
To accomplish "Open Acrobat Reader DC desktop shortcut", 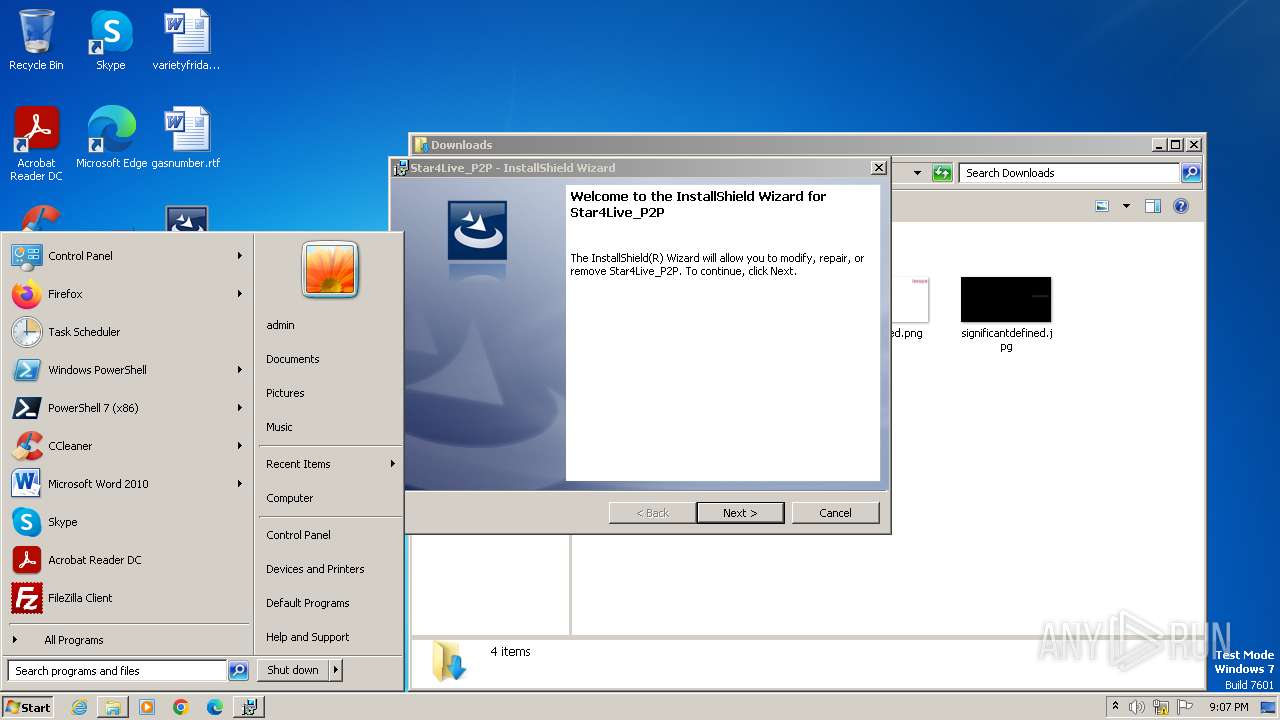I will [36, 143].
